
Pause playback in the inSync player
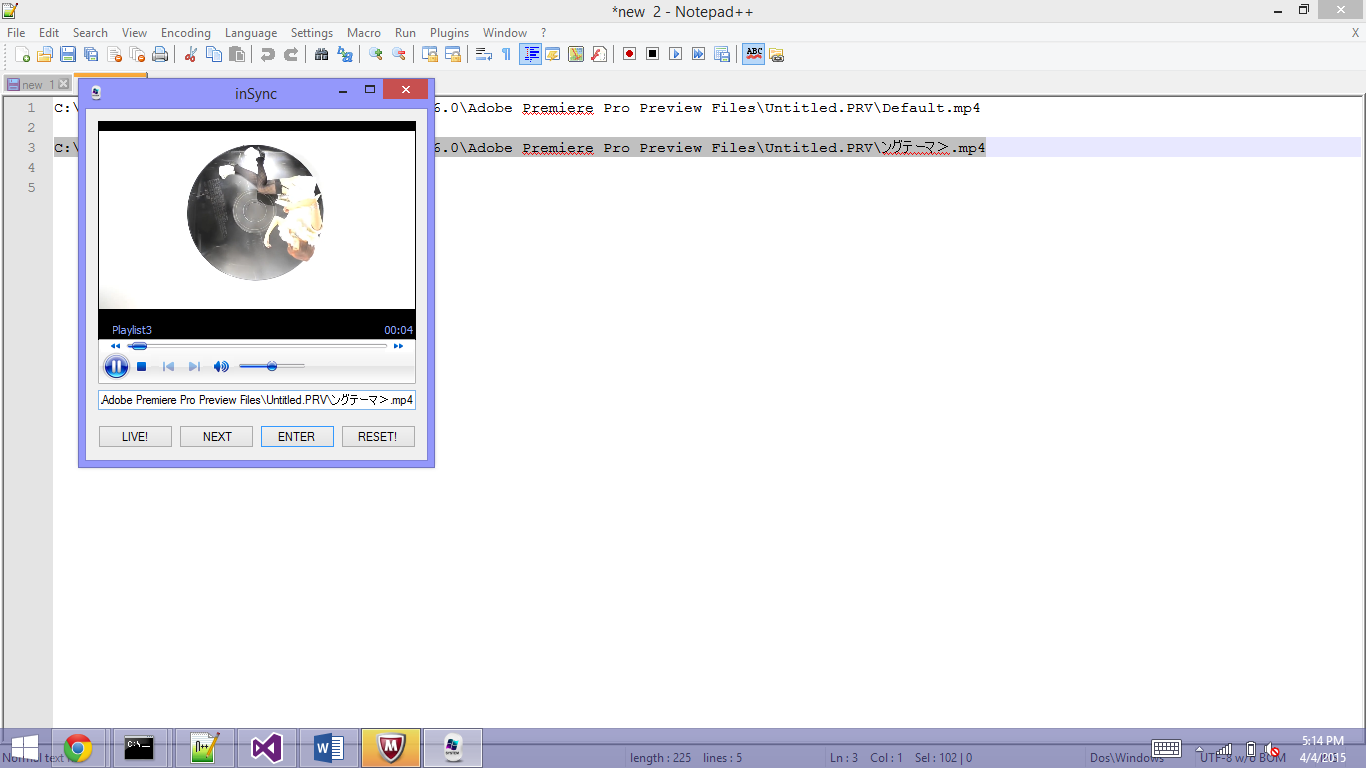coord(116,367)
